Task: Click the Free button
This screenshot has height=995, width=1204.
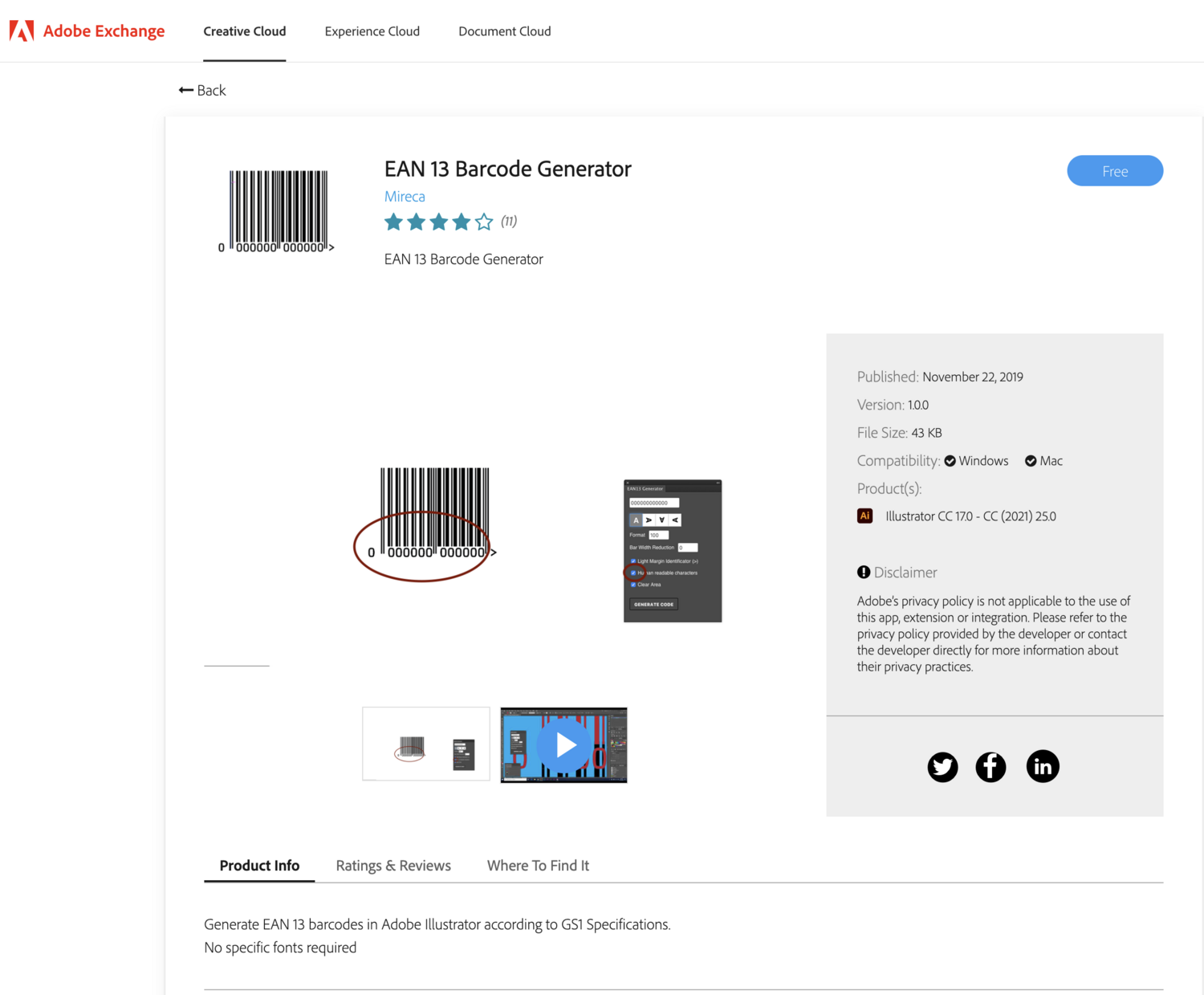Action: click(x=1115, y=171)
